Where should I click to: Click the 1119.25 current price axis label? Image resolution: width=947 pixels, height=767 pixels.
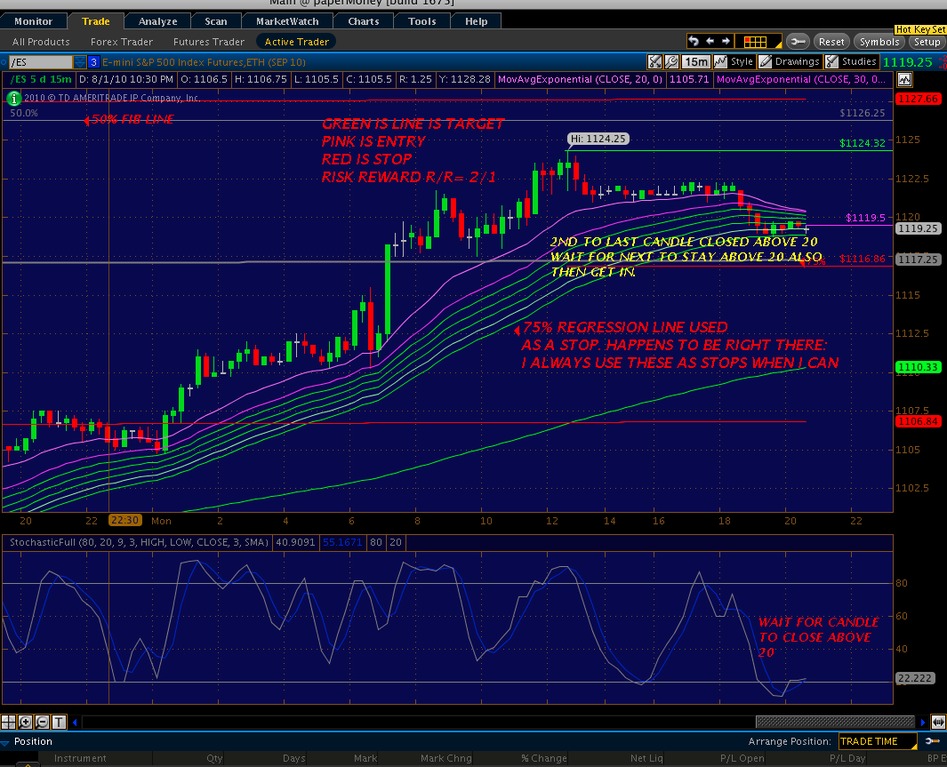(x=917, y=228)
